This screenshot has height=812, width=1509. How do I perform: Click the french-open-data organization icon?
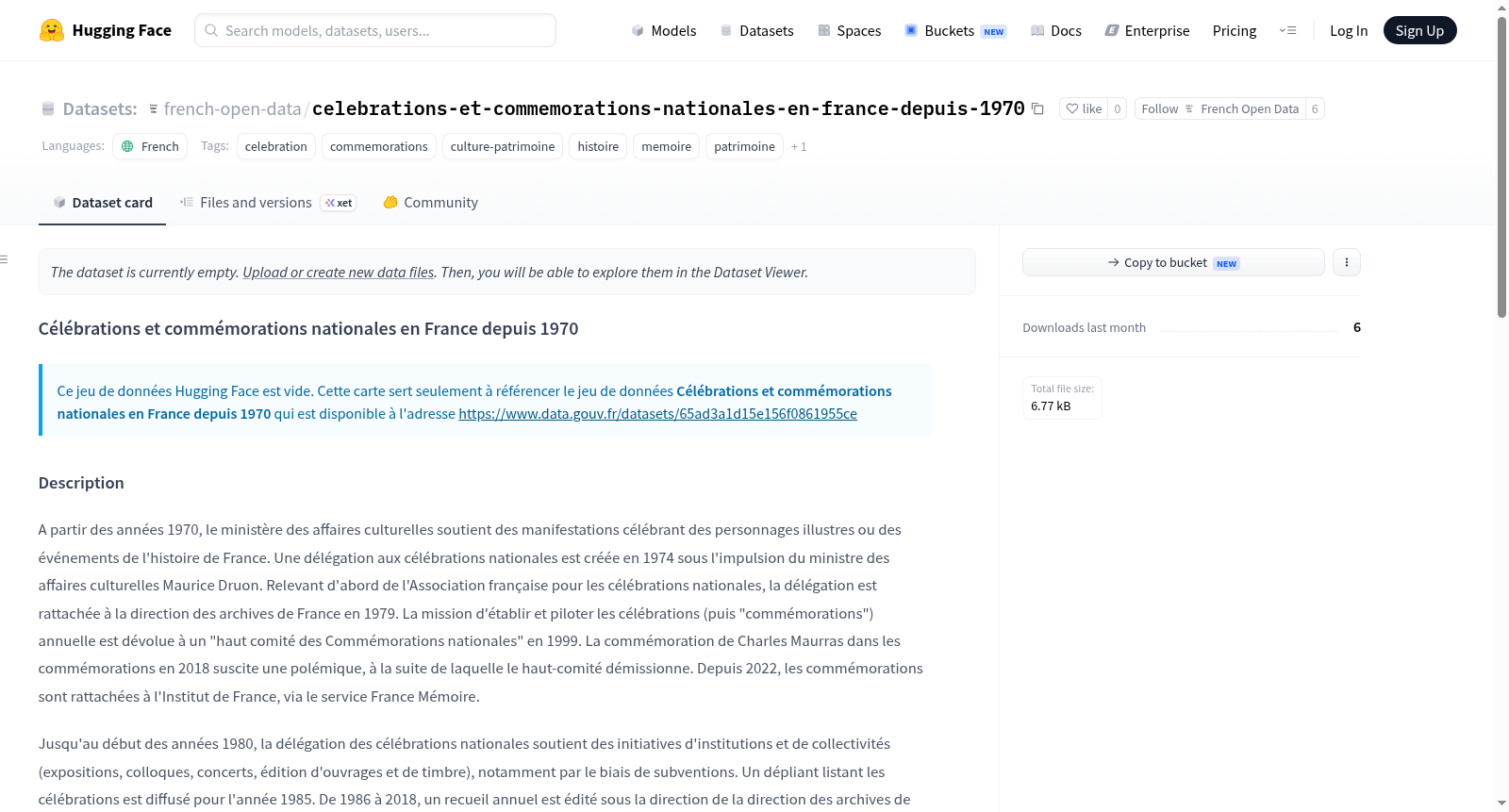pyautogui.click(x=154, y=109)
